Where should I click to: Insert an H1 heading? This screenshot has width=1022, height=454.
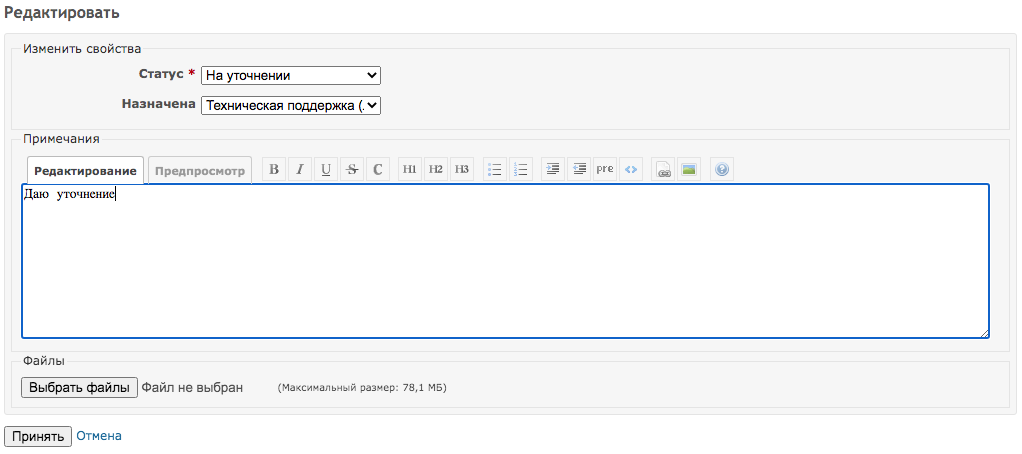point(410,170)
